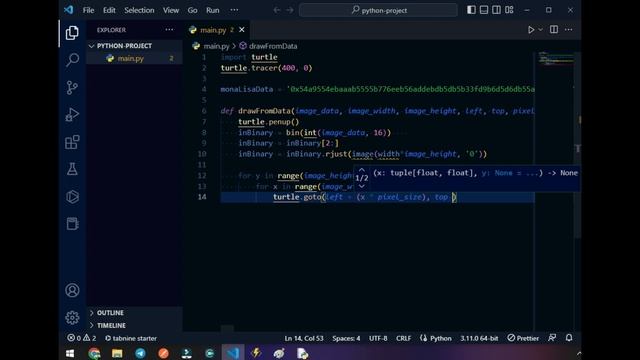Open editor More Actions ellipsis
Viewport: 640px width, 360px height.
pos(569,29)
